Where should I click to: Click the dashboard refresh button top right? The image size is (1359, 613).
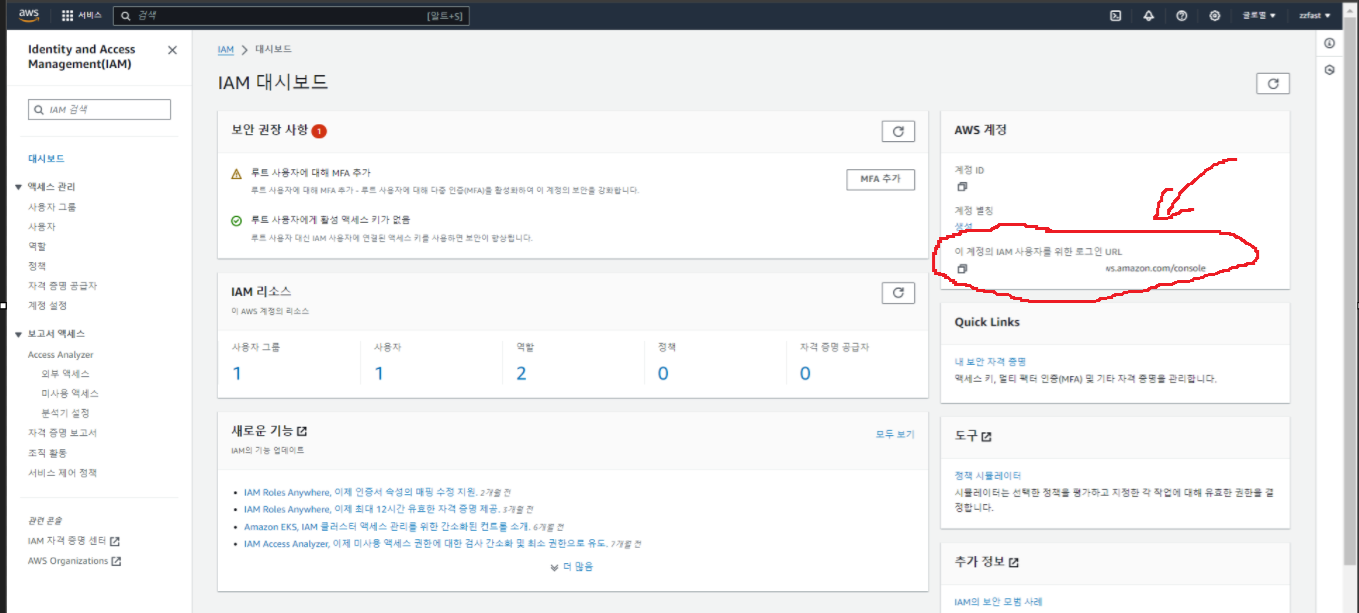pos(1273,84)
